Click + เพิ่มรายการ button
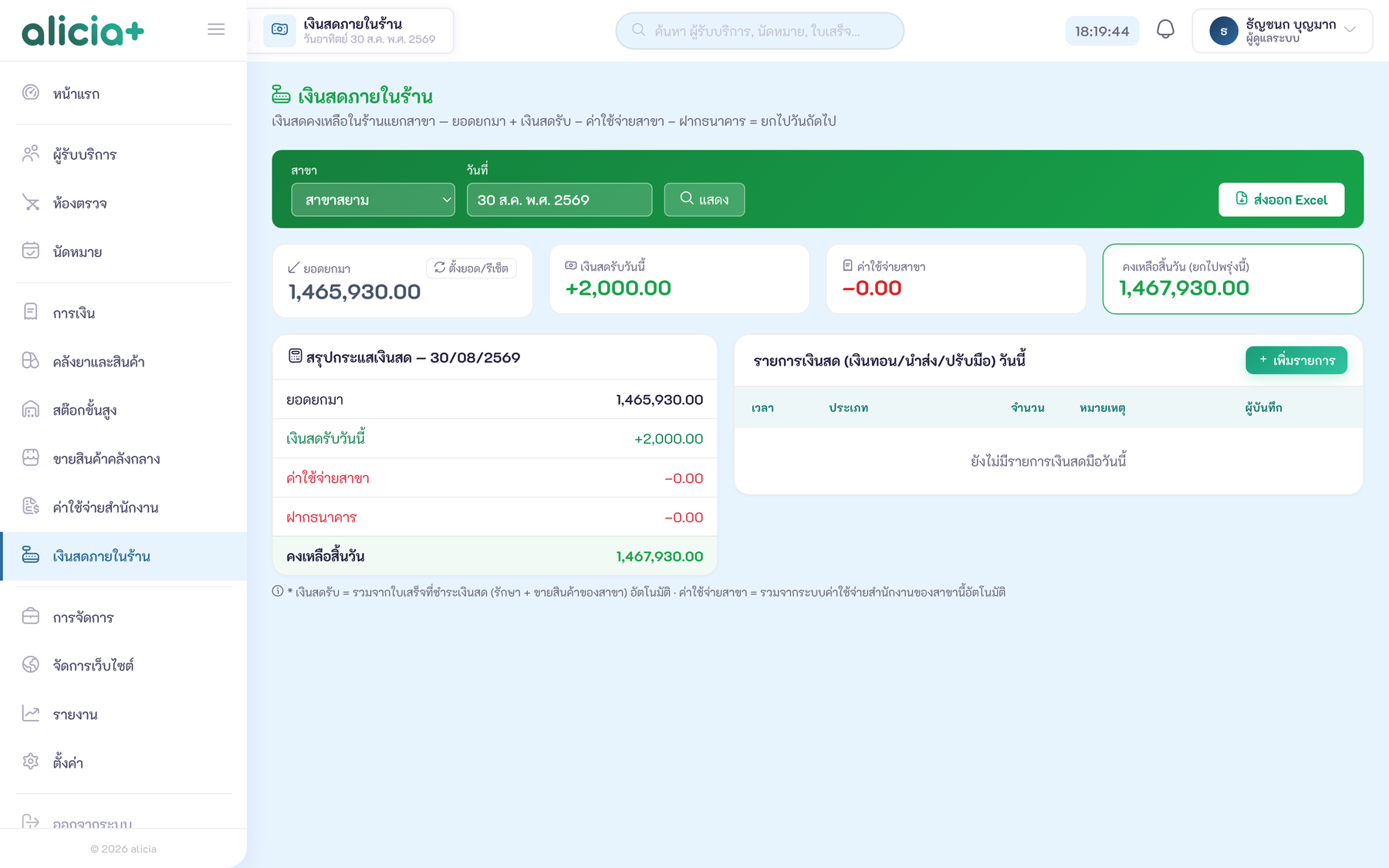 [1296, 360]
